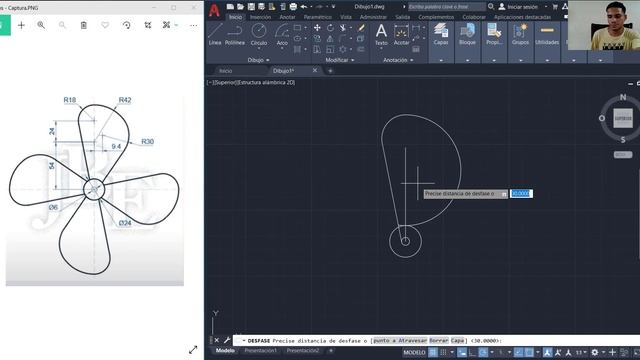Click Iniciar sesión sign-in button

(518, 7)
